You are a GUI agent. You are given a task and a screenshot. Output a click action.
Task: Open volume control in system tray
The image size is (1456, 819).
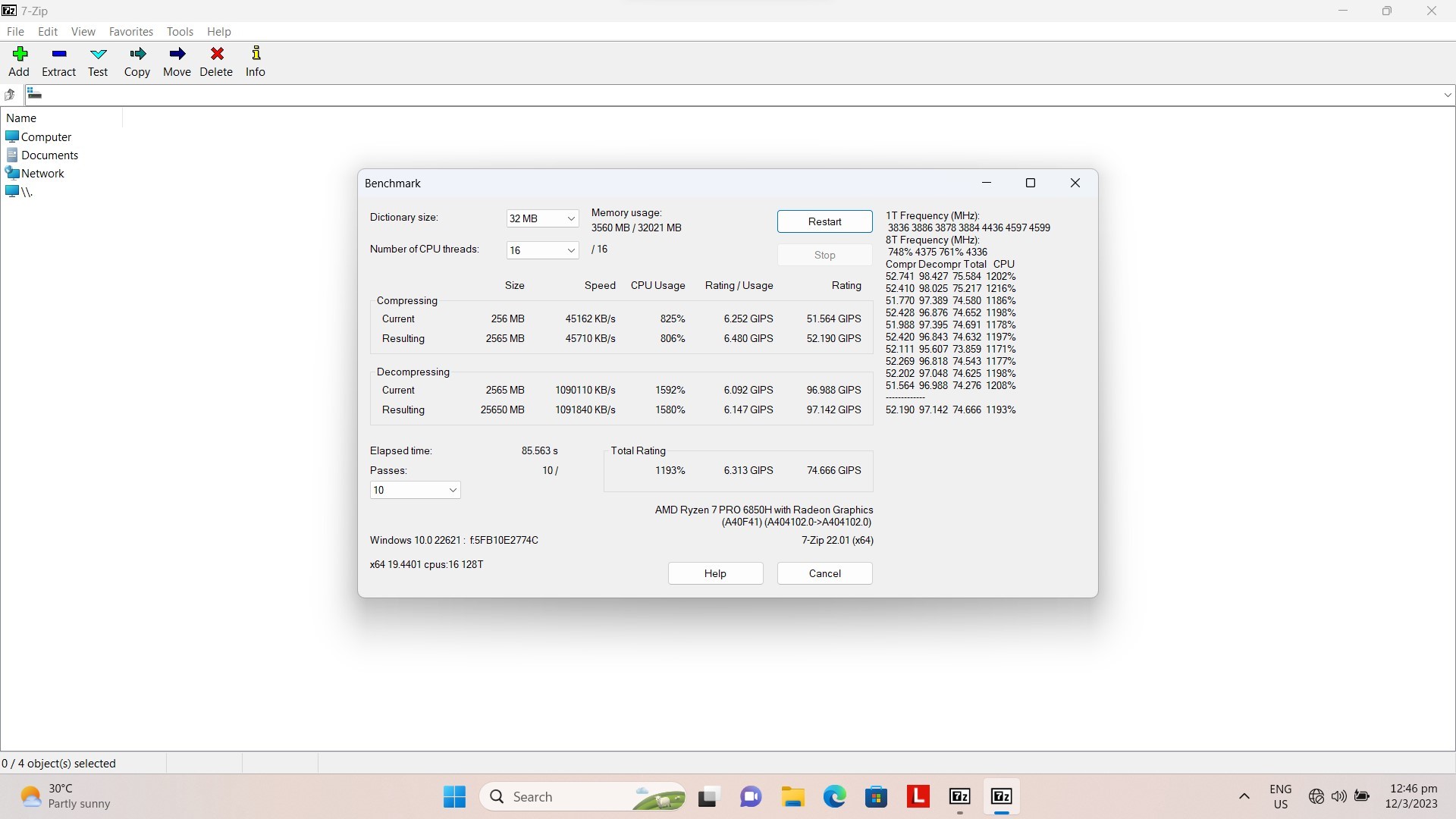coord(1339,796)
